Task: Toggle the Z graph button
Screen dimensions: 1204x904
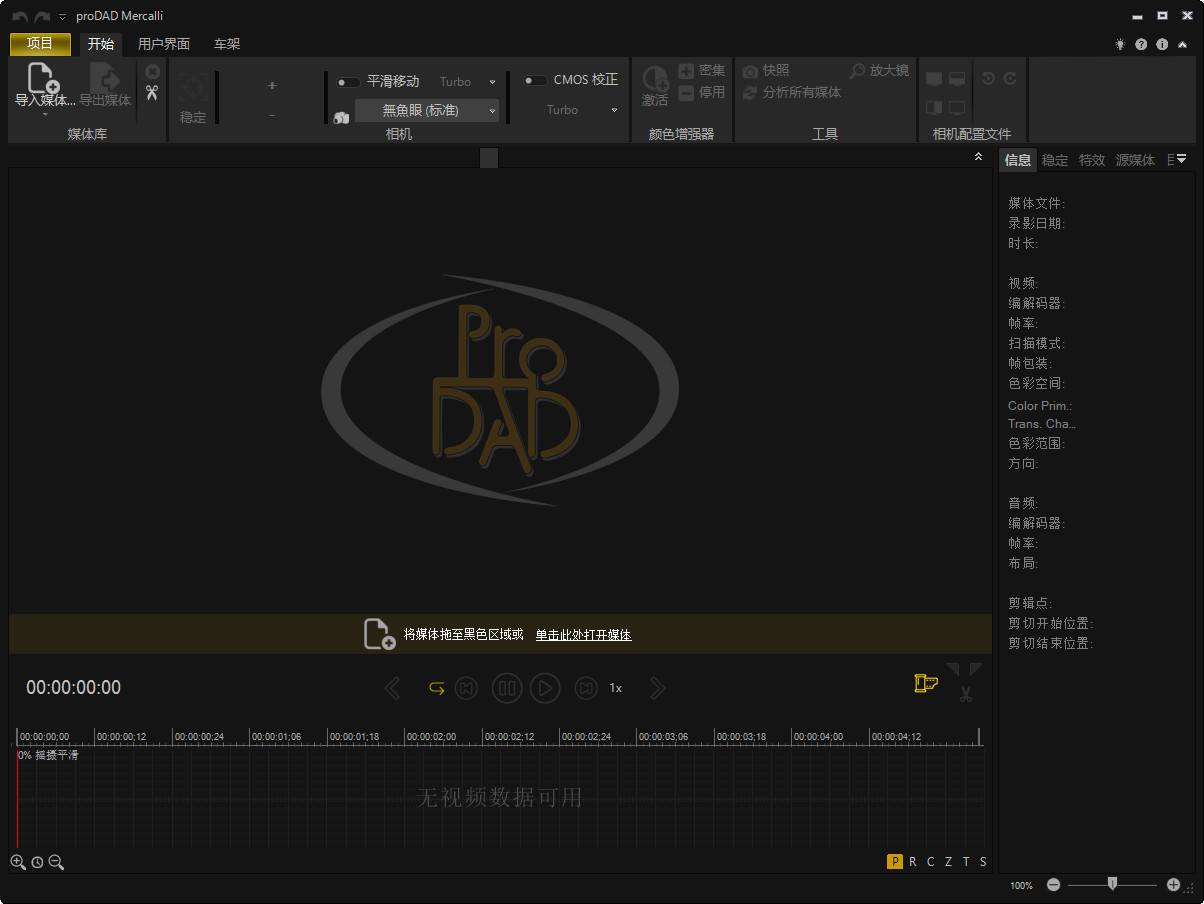Action: 948,862
